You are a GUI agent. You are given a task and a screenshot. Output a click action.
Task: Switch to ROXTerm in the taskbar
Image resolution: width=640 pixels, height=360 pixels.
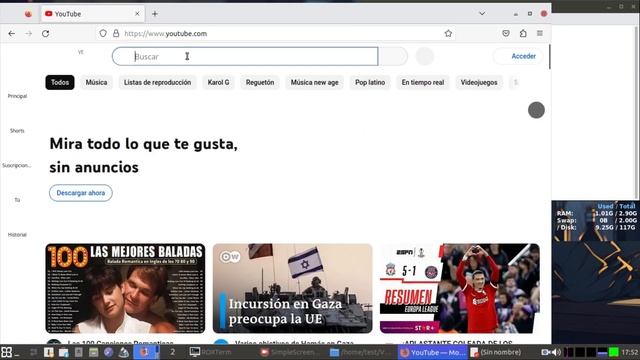(x=211, y=352)
